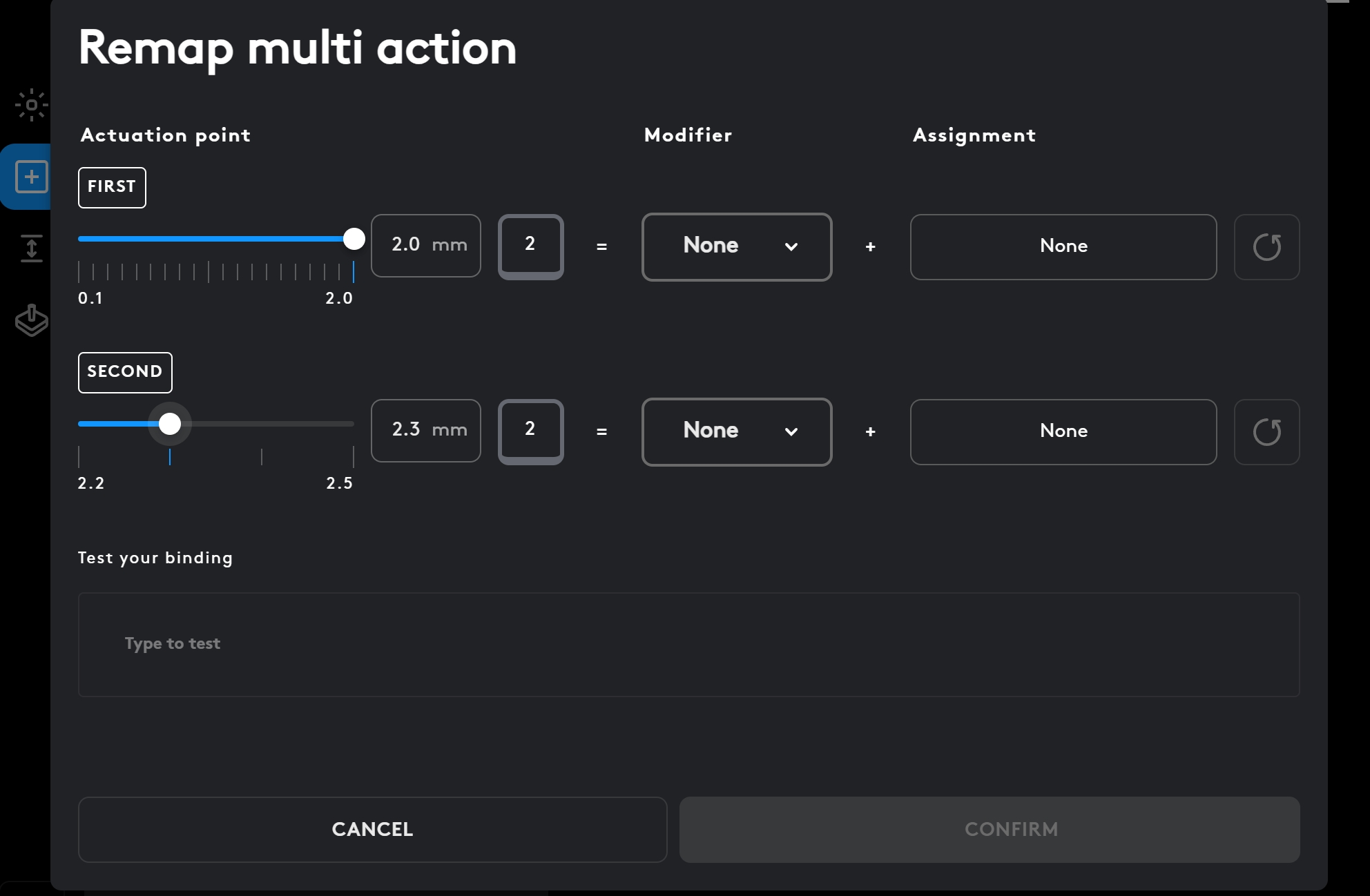Click the Type to test input box
The image size is (1370, 896).
coord(688,644)
